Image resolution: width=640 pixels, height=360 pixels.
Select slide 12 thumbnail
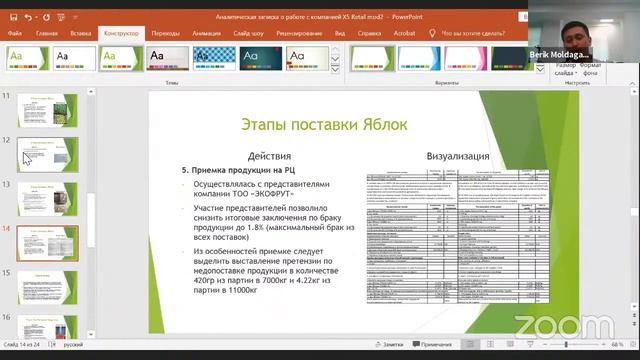pyautogui.click(x=48, y=154)
